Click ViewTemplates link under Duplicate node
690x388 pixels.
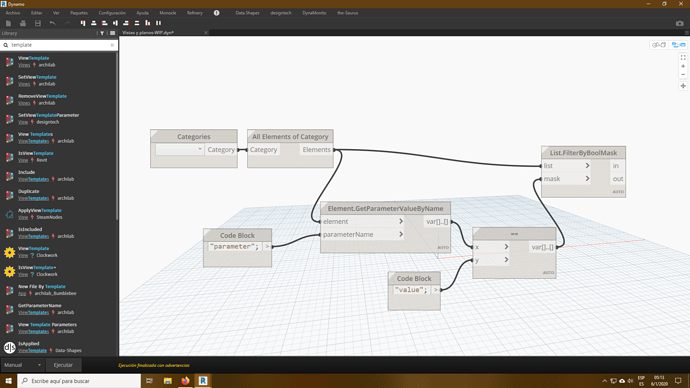(33, 198)
